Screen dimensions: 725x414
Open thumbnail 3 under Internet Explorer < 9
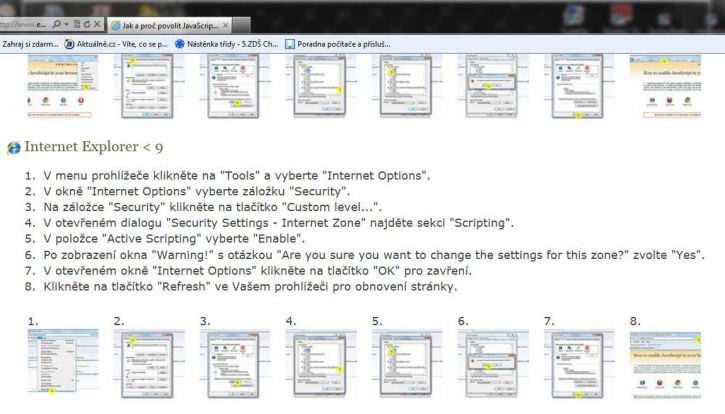coord(233,365)
